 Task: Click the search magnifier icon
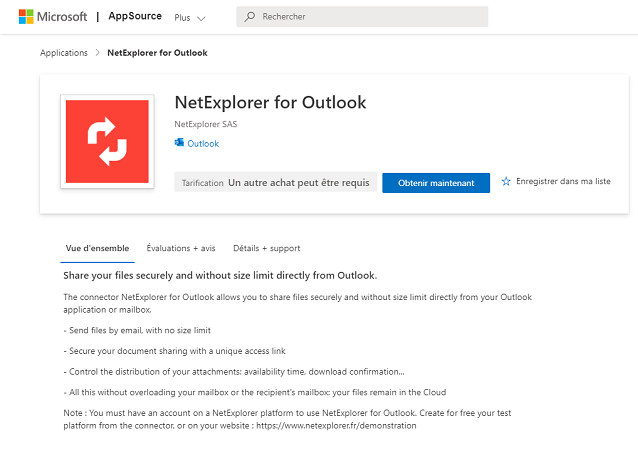click(249, 17)
